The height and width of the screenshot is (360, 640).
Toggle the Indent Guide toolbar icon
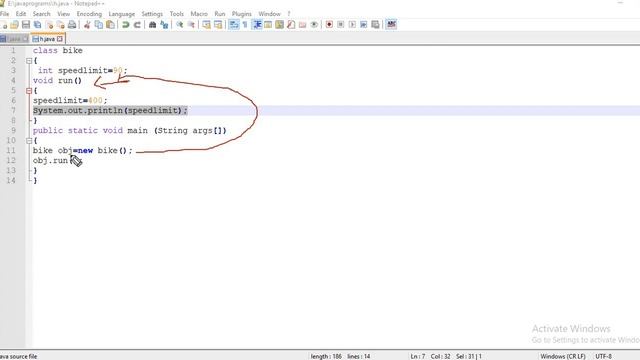tap(257, 25)
